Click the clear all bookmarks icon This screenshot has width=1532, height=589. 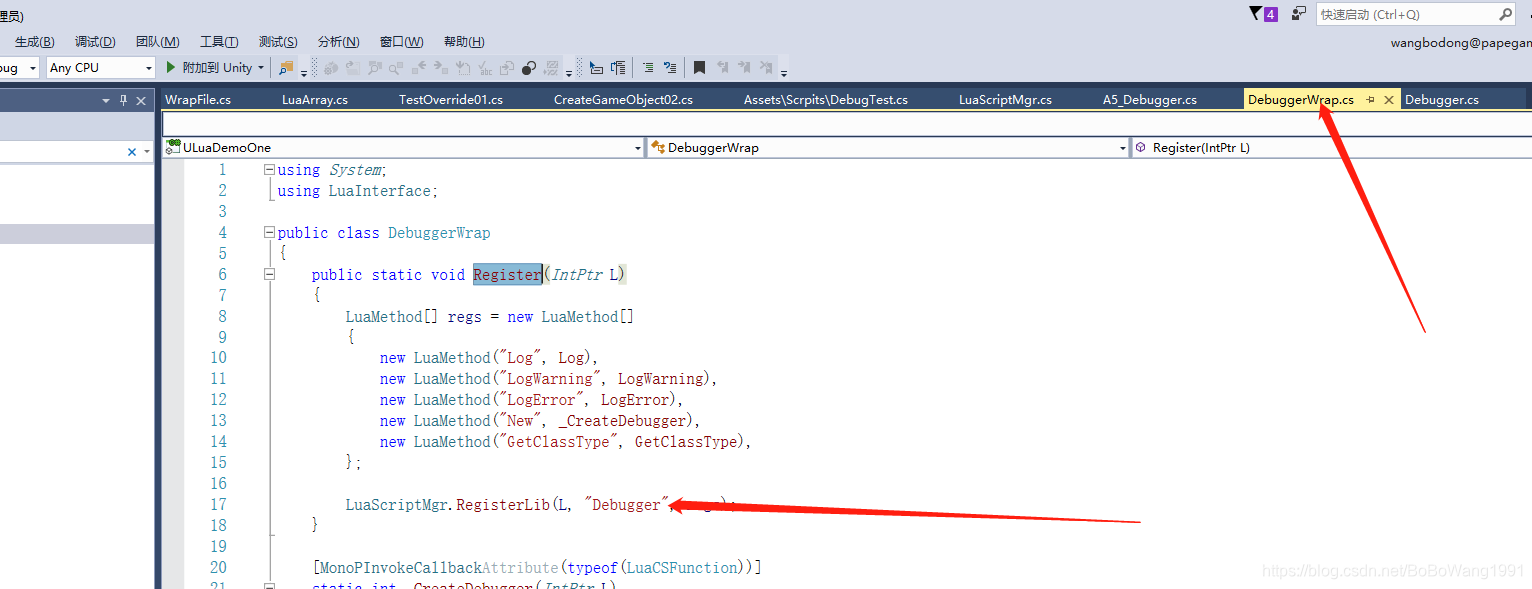pyautogui.click(x=766, y=68)
